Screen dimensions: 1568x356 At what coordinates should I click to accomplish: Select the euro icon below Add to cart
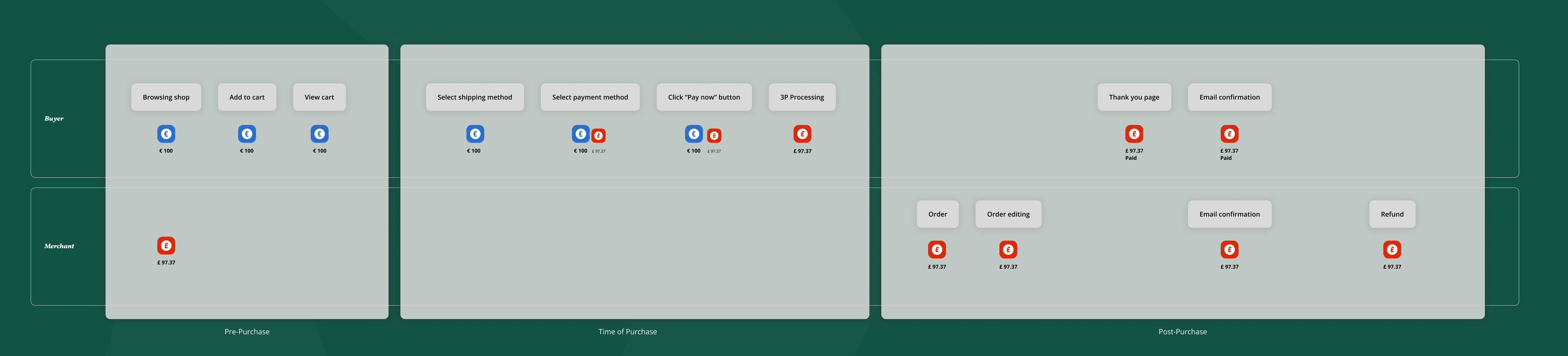coord(246,134)
